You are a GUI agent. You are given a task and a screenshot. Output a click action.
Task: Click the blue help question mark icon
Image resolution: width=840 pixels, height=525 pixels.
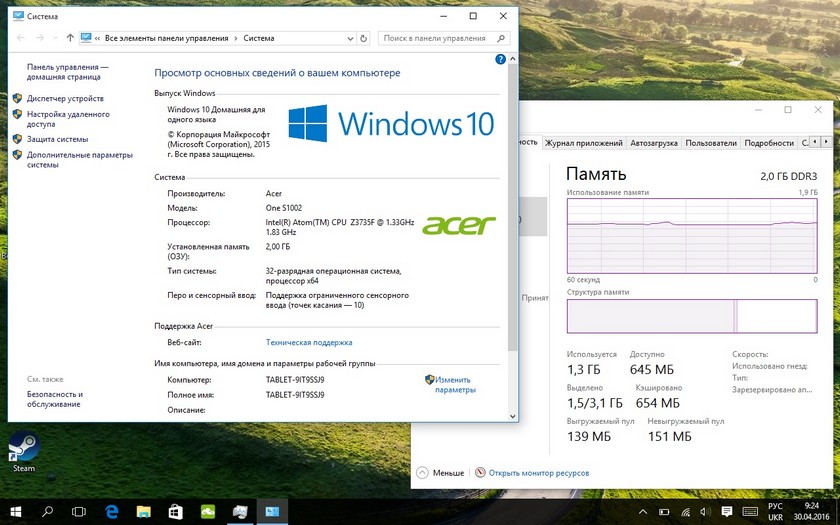tap(501, 60)
